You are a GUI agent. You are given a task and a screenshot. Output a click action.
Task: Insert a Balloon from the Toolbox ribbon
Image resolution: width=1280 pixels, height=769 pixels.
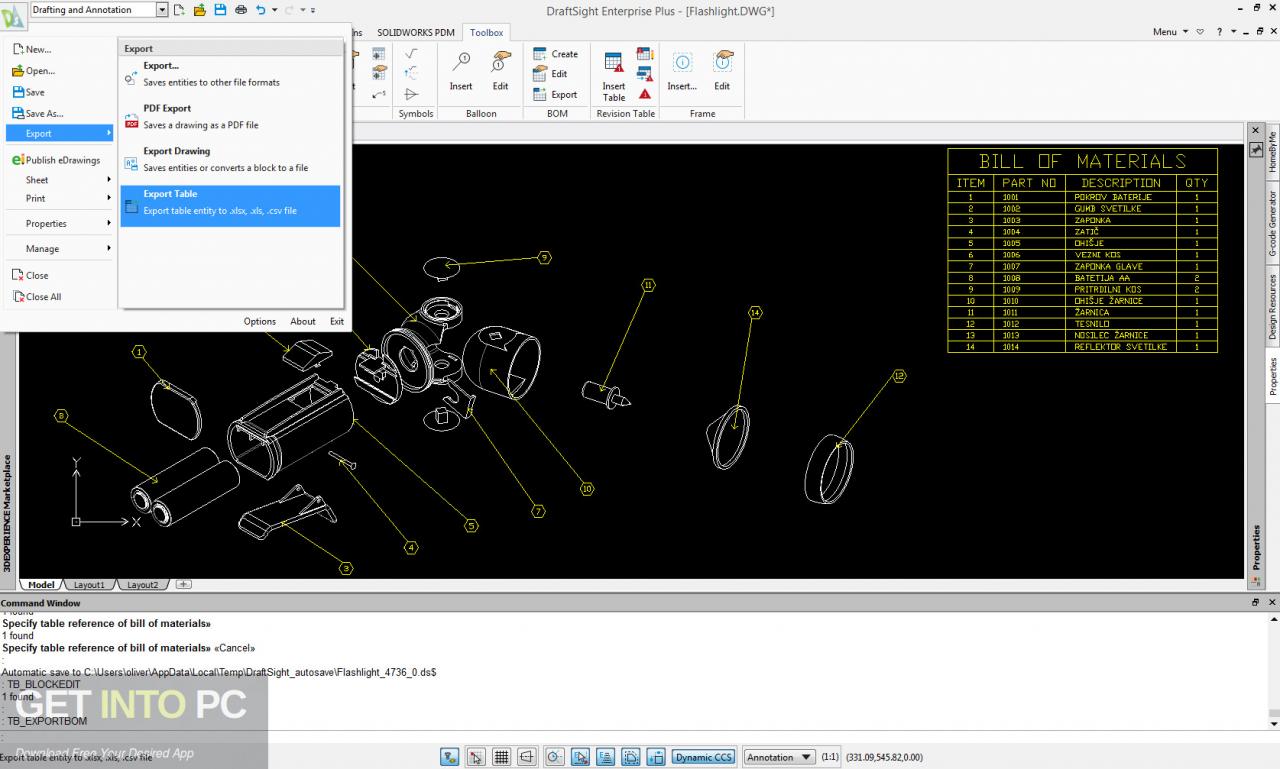[461, 70]
